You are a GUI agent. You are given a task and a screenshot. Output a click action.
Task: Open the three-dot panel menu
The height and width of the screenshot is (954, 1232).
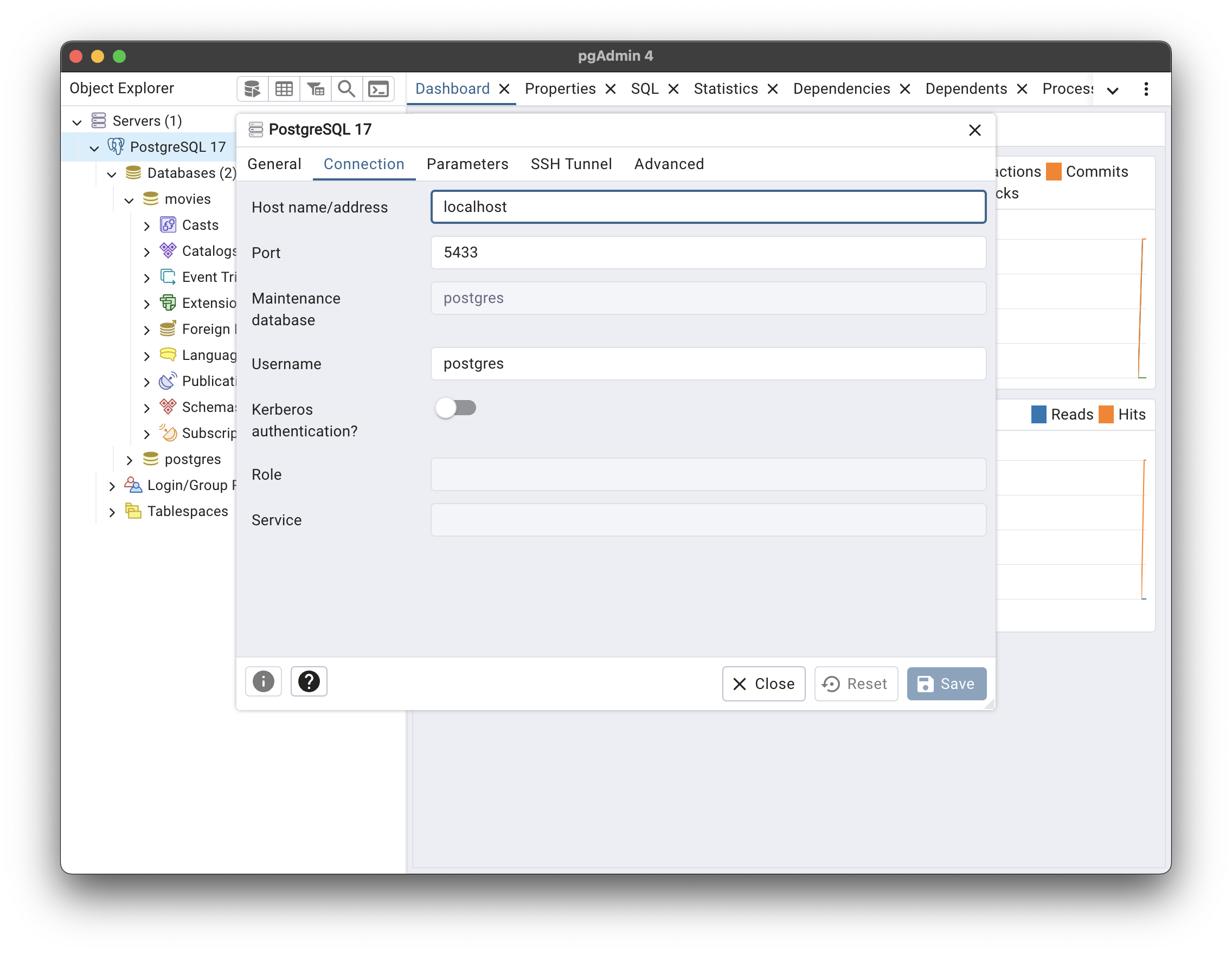coord(1146,89)
